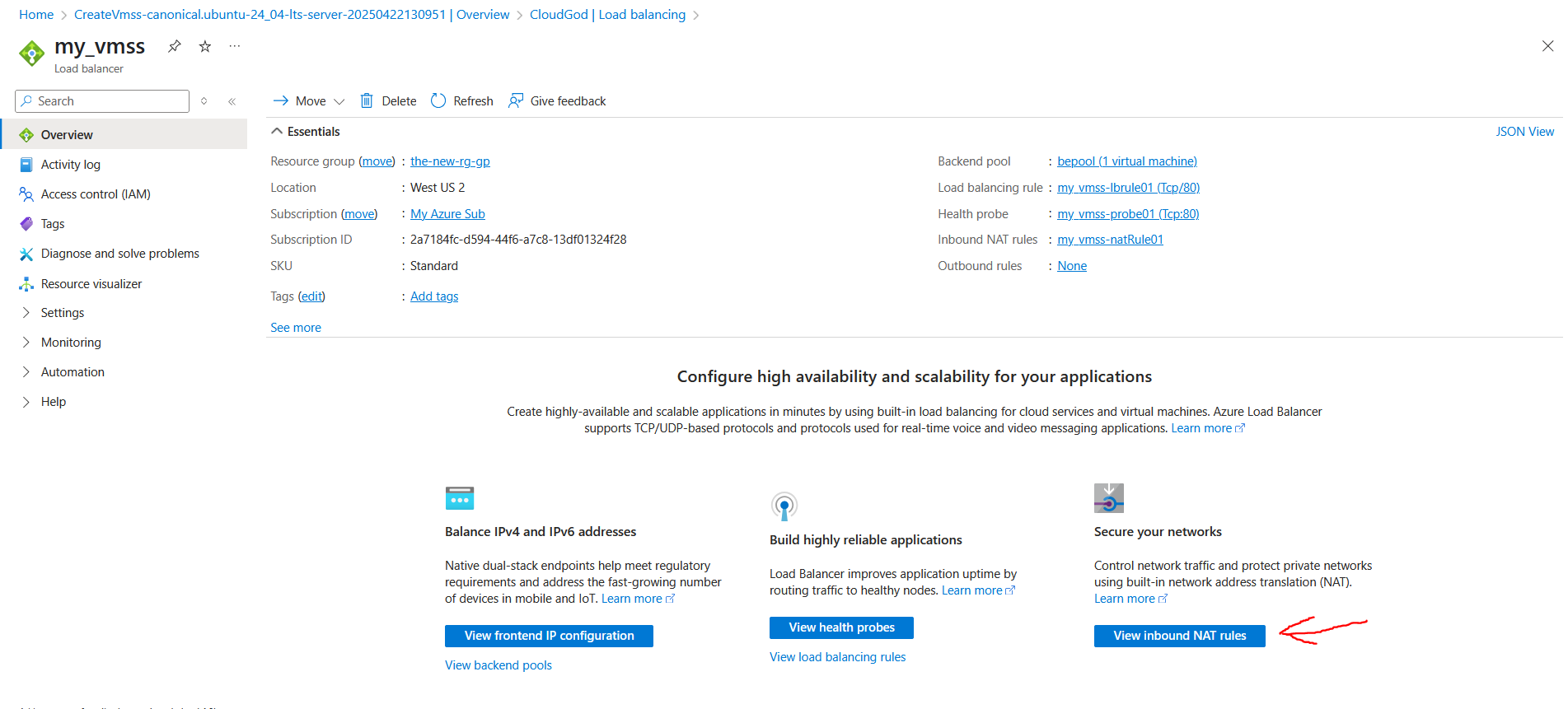This screenshot has height=709, width=1568.
Task: Click View inbound NAT rules button
Action: (x=1180, y=636)
